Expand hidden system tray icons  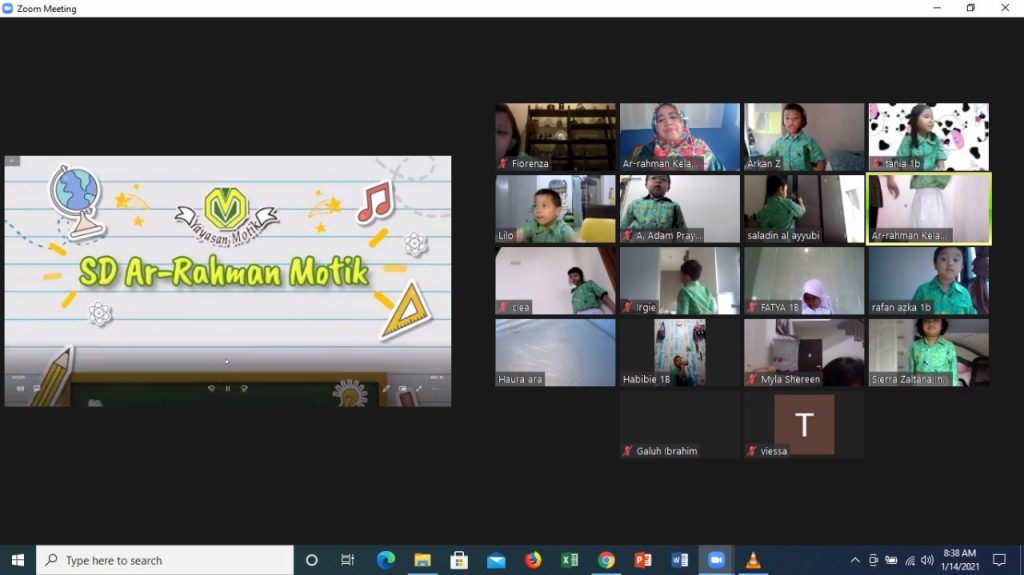point(855,560)
